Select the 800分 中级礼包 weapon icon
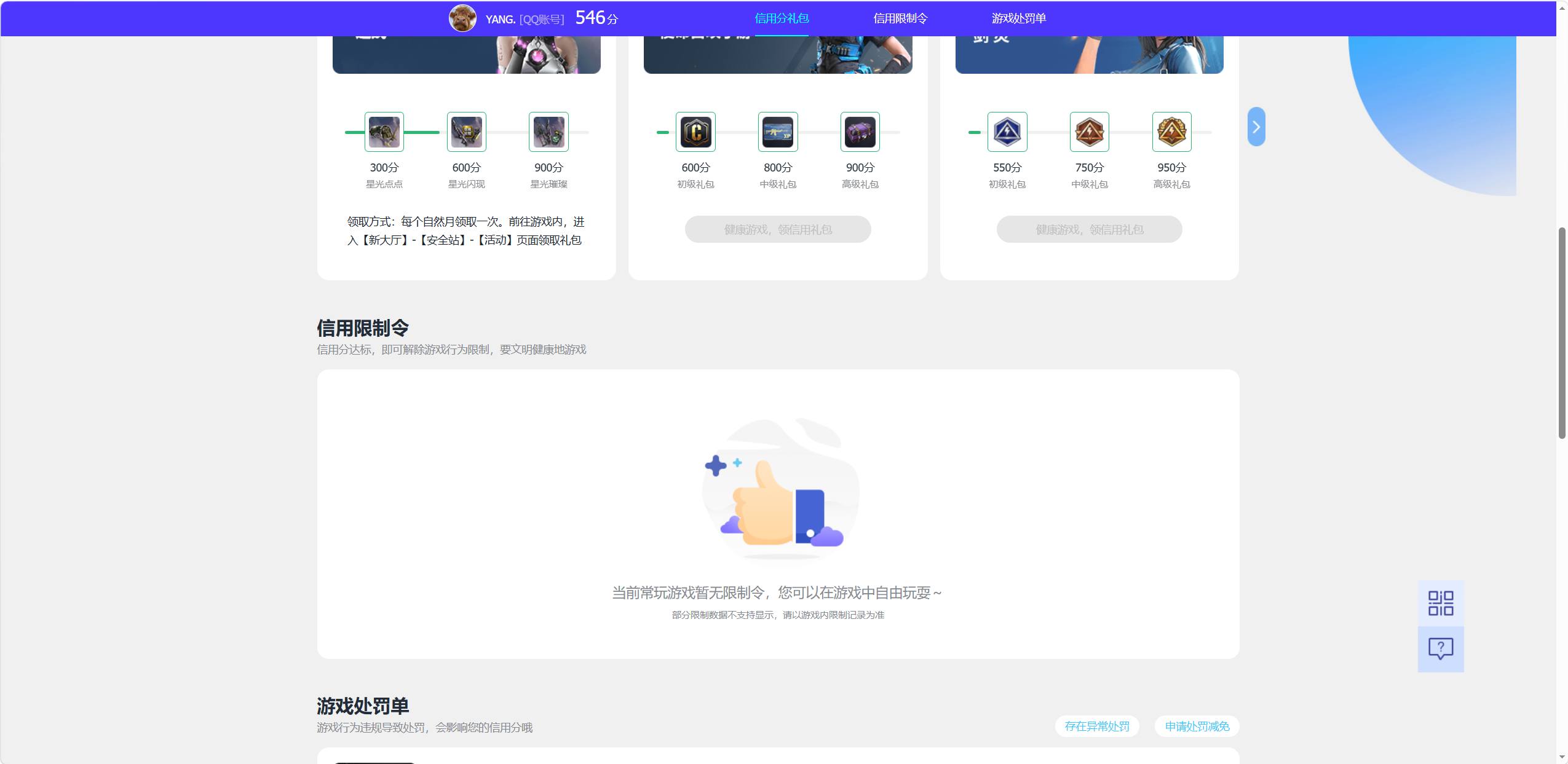This screenshot has width=1568, height=764. (778, 132)
